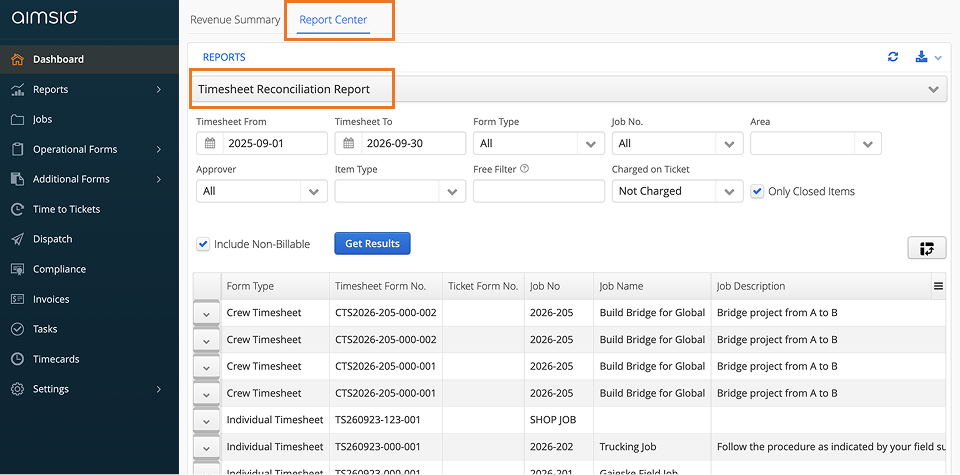This screenshot has height=475, width=960.
Task: Click the Jobs folder icon
Action: tap(17, 119)
